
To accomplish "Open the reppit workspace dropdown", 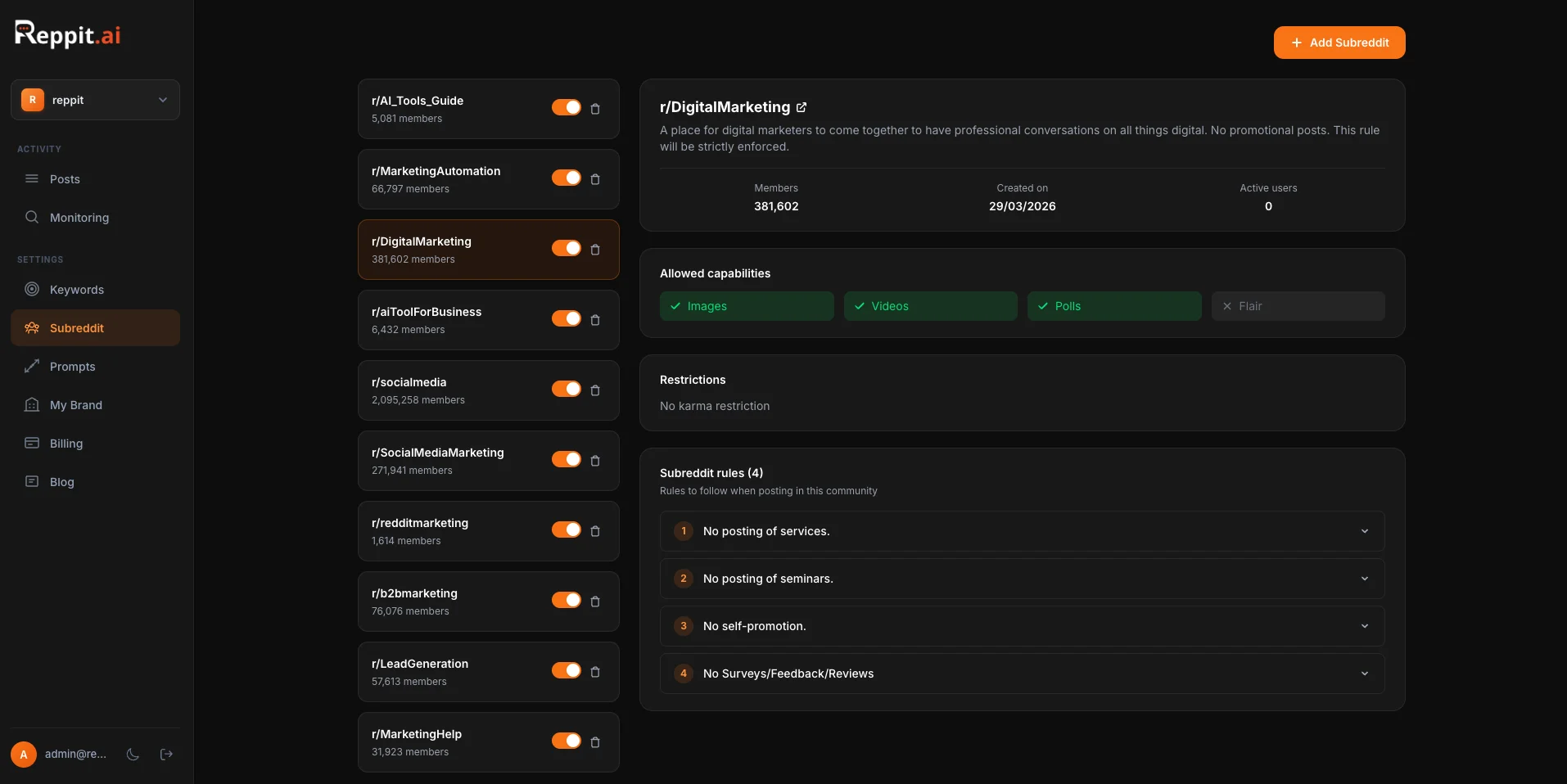I will coord(95,100).
